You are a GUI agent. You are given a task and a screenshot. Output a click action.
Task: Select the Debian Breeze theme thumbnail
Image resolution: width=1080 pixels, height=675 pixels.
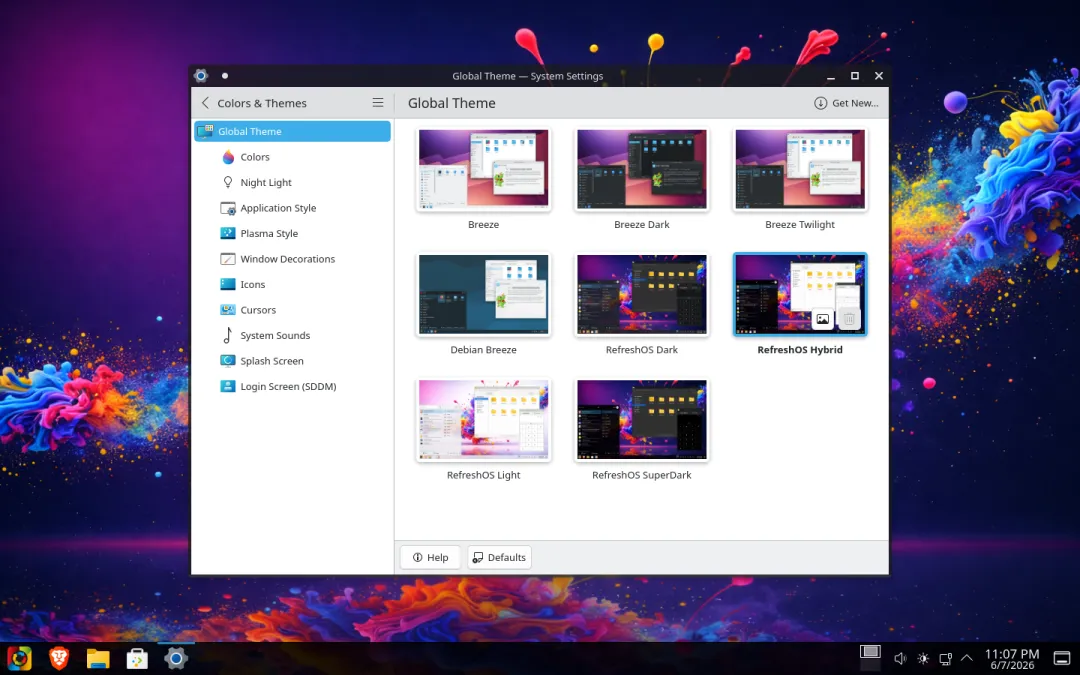click(x=484, y=294)
